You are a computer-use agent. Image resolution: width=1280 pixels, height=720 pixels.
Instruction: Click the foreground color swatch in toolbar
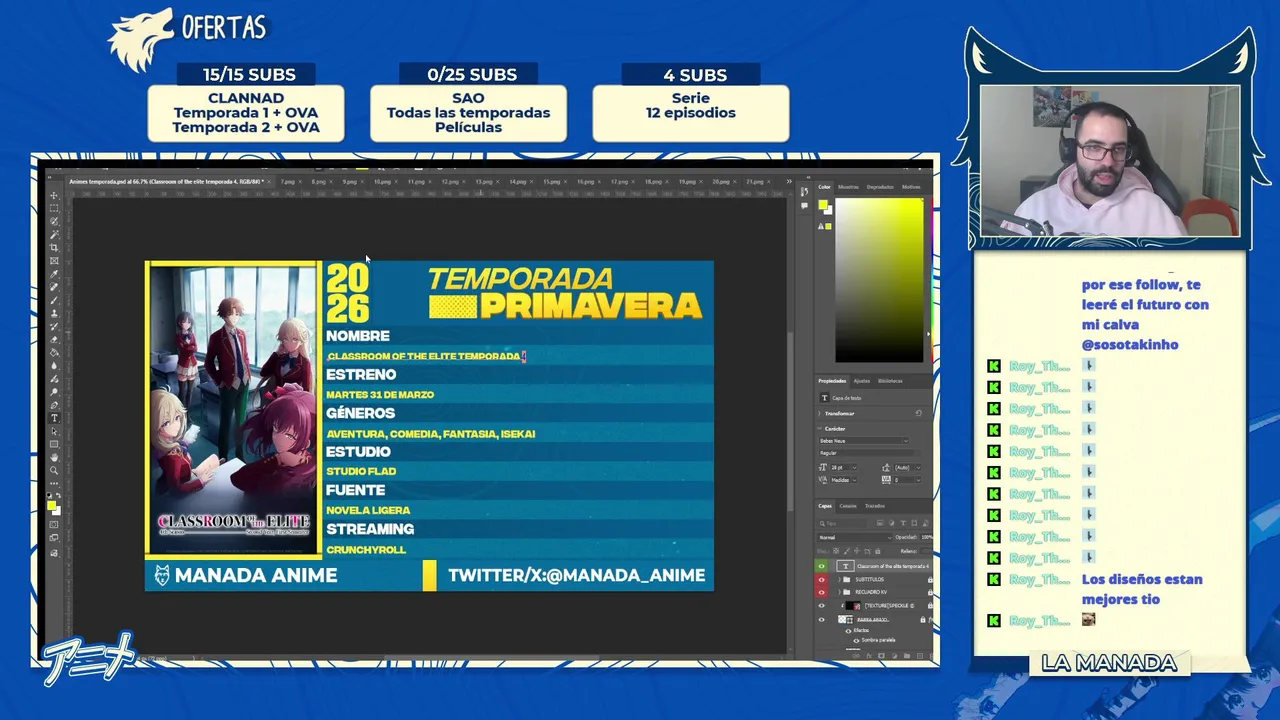[50, 506]
